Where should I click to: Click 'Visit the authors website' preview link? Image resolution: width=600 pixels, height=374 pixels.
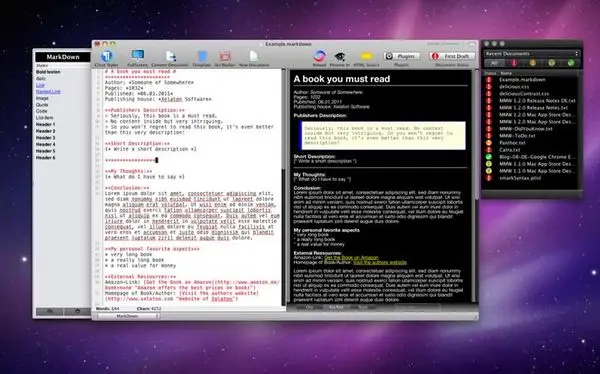coord(380,263)
